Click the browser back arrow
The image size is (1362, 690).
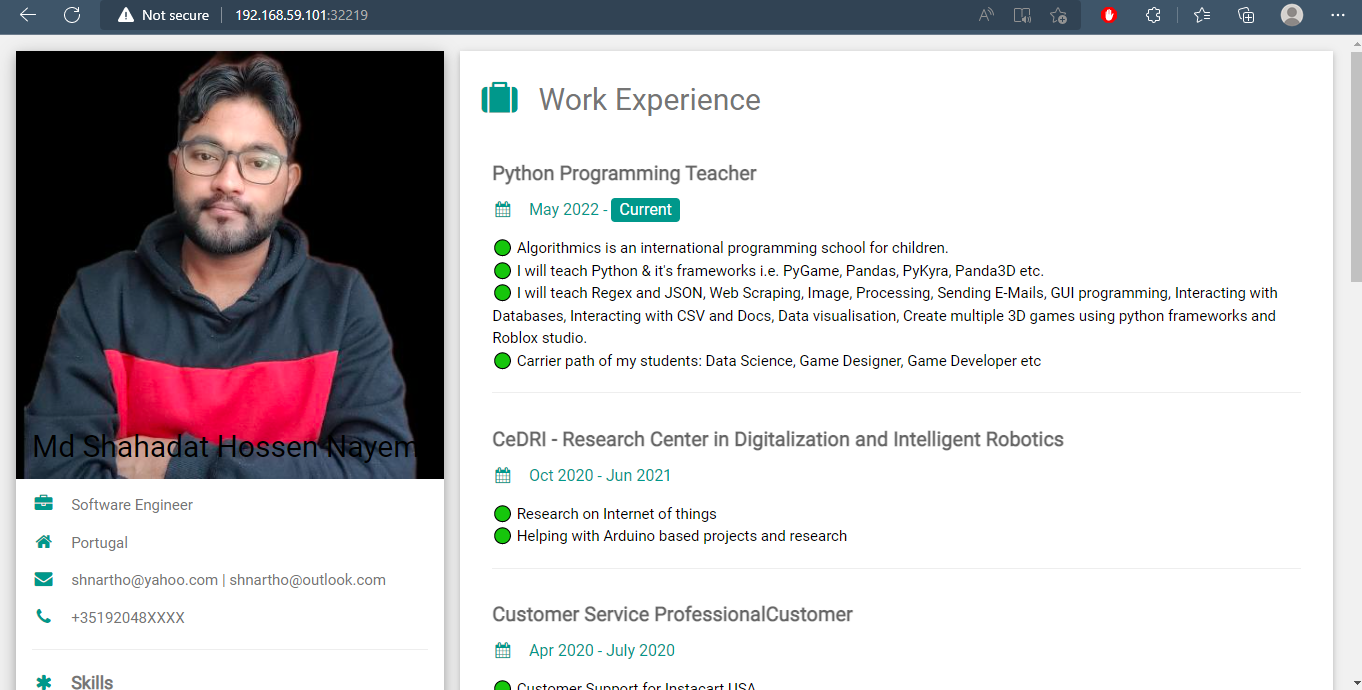[x=28, y=15]
